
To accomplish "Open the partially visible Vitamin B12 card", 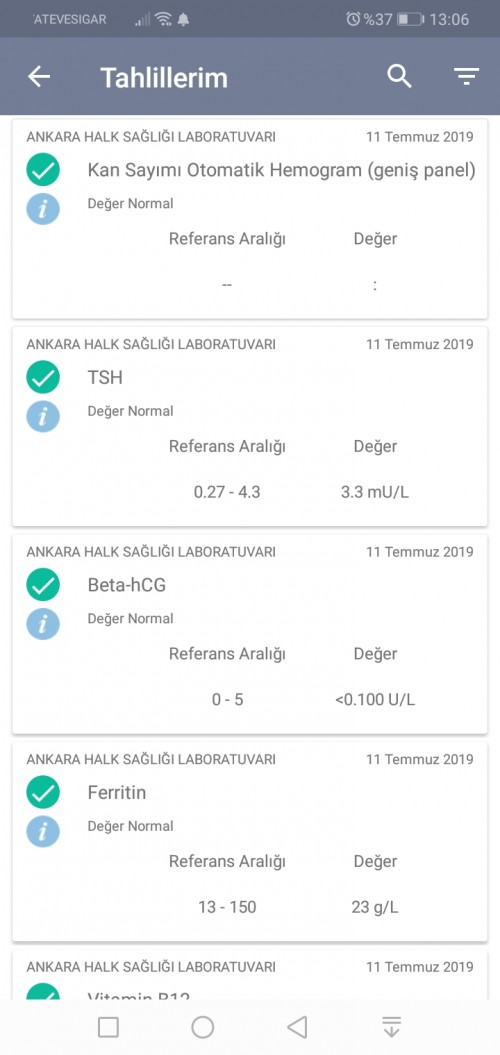I will [250, 975].
